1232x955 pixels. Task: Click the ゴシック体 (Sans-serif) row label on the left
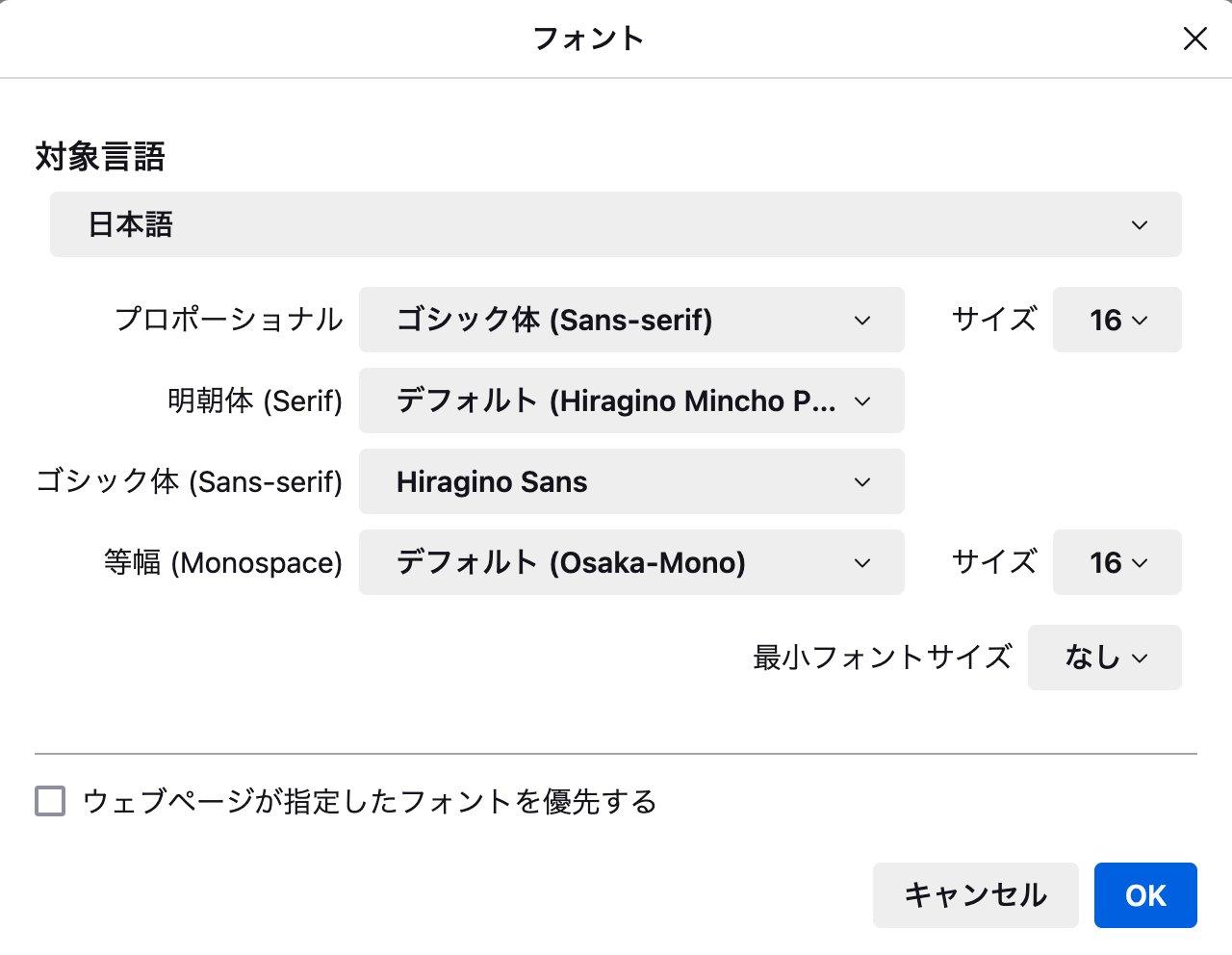tap(189, 481)
